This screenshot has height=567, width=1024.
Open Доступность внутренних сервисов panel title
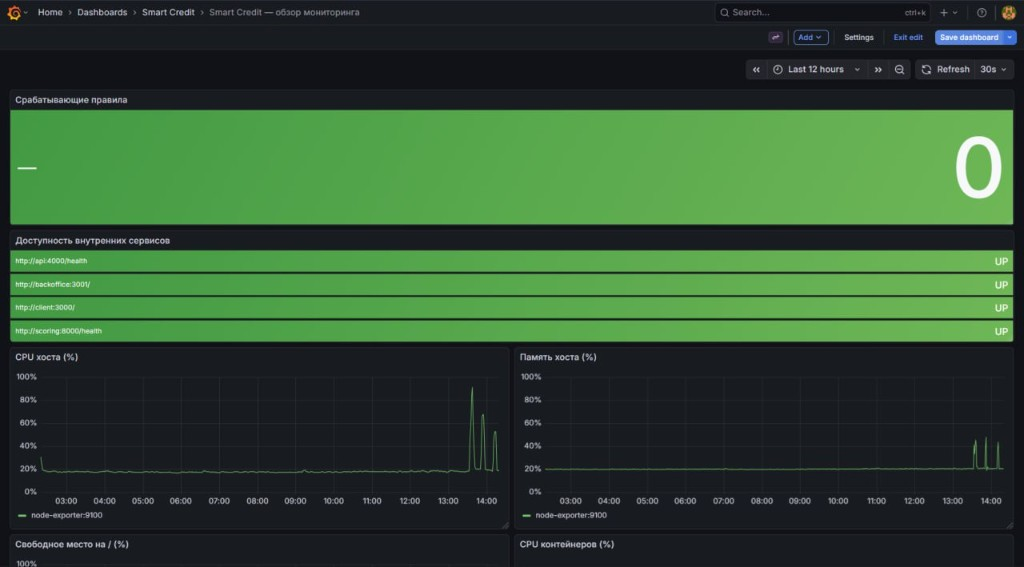[92, 240]
